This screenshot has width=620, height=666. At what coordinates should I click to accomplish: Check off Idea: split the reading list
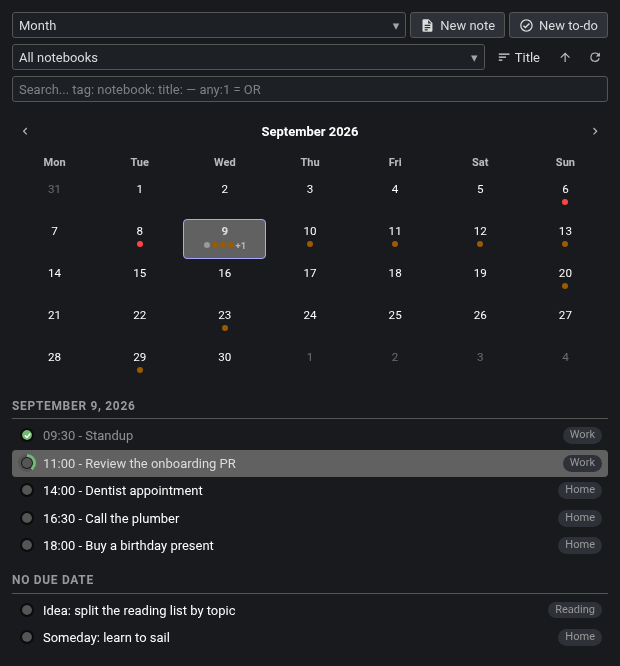tap(27, 610)
